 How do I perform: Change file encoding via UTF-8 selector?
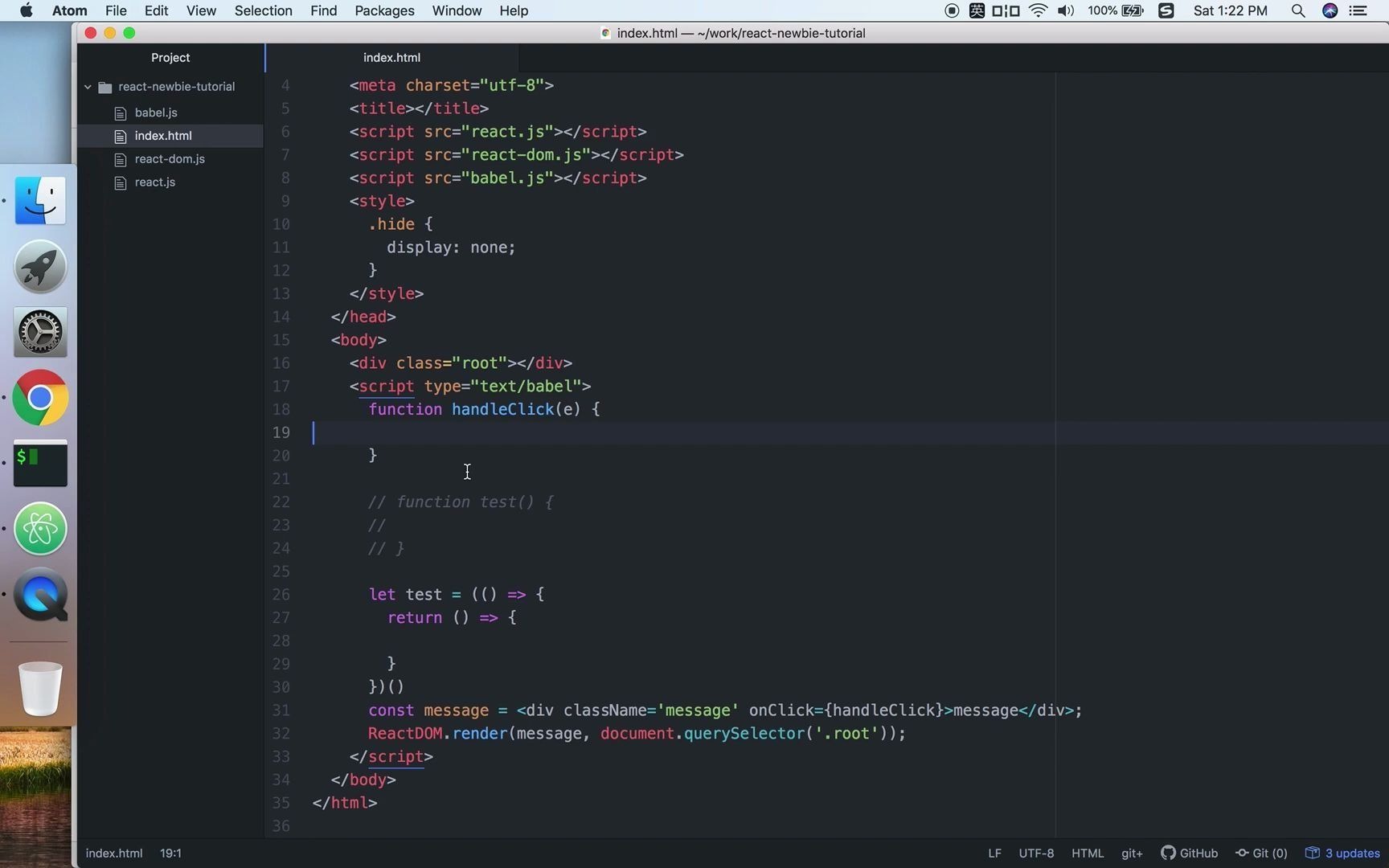1036,854
